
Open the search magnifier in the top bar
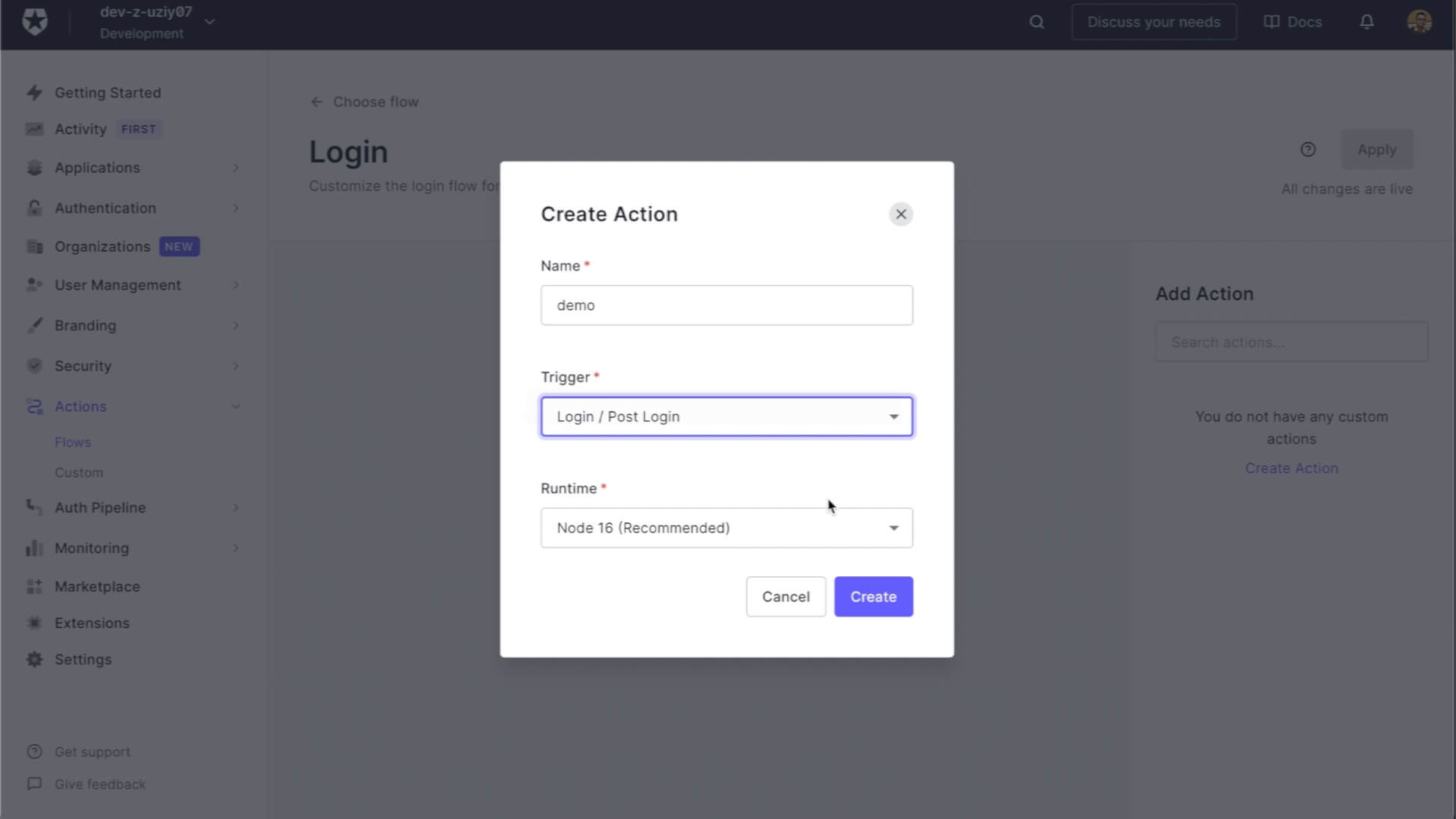(x=1036, y=22)
